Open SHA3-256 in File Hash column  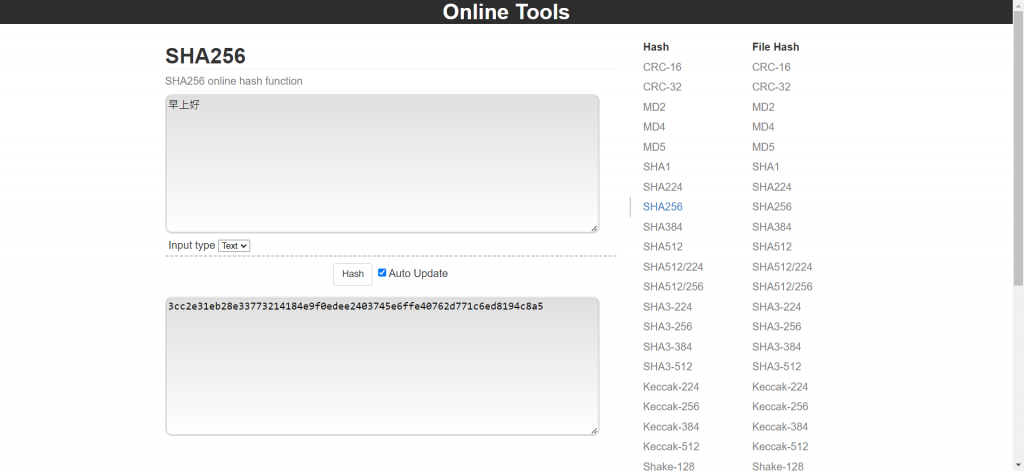click(776, 326)
